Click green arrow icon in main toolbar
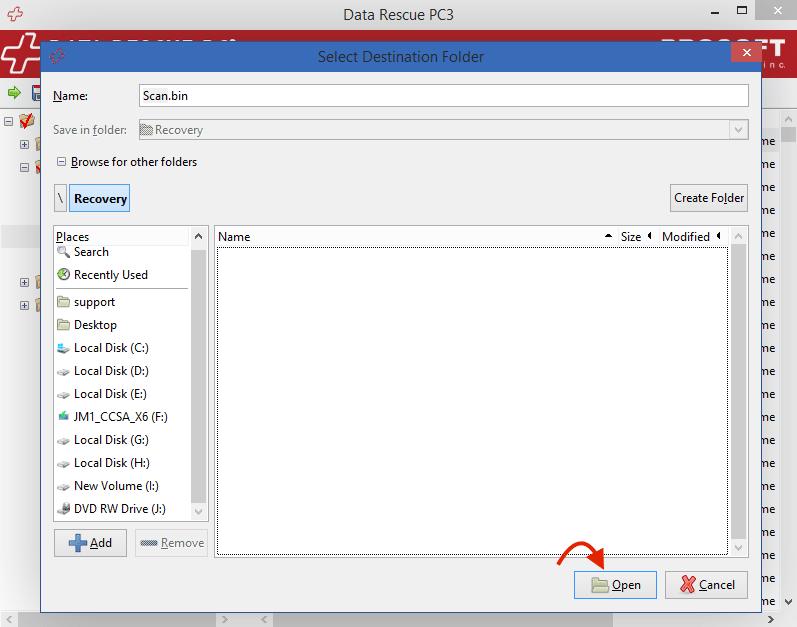The height and width of the screenshot is (627, 797). click(14, 93)
